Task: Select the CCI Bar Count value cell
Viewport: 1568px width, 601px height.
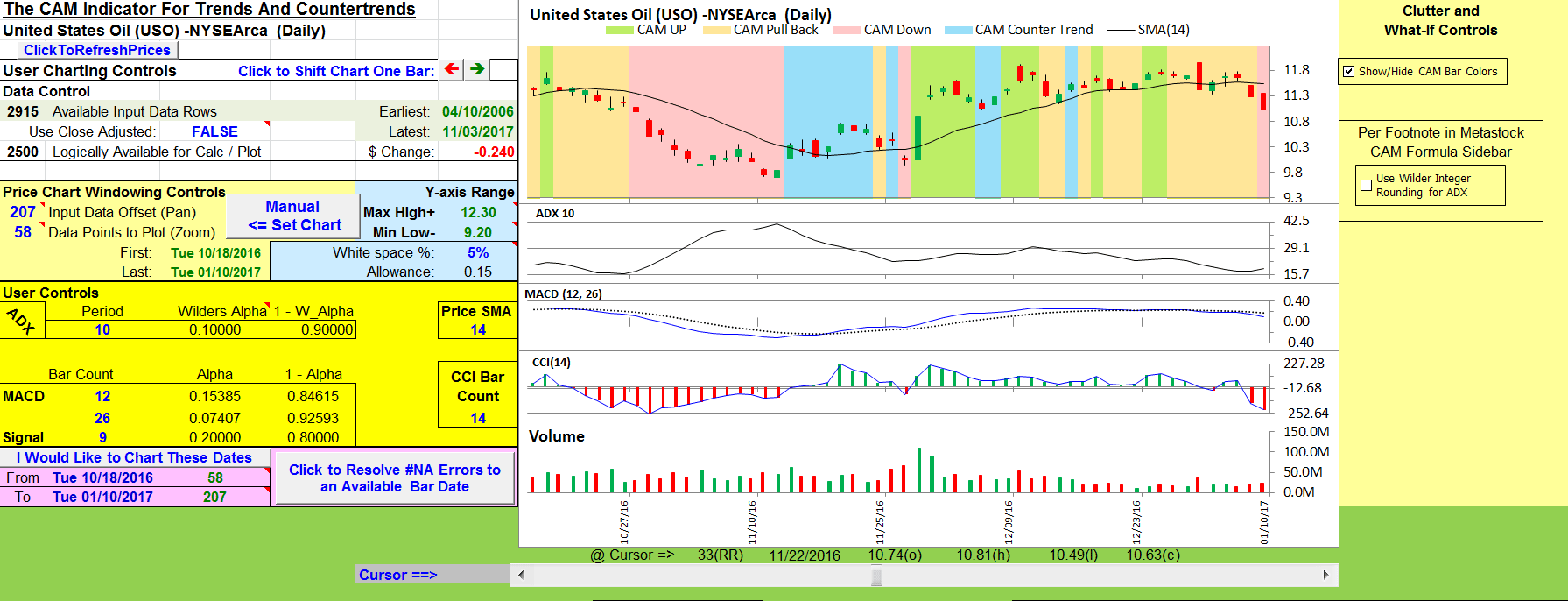Action: (x=478, y=418)
